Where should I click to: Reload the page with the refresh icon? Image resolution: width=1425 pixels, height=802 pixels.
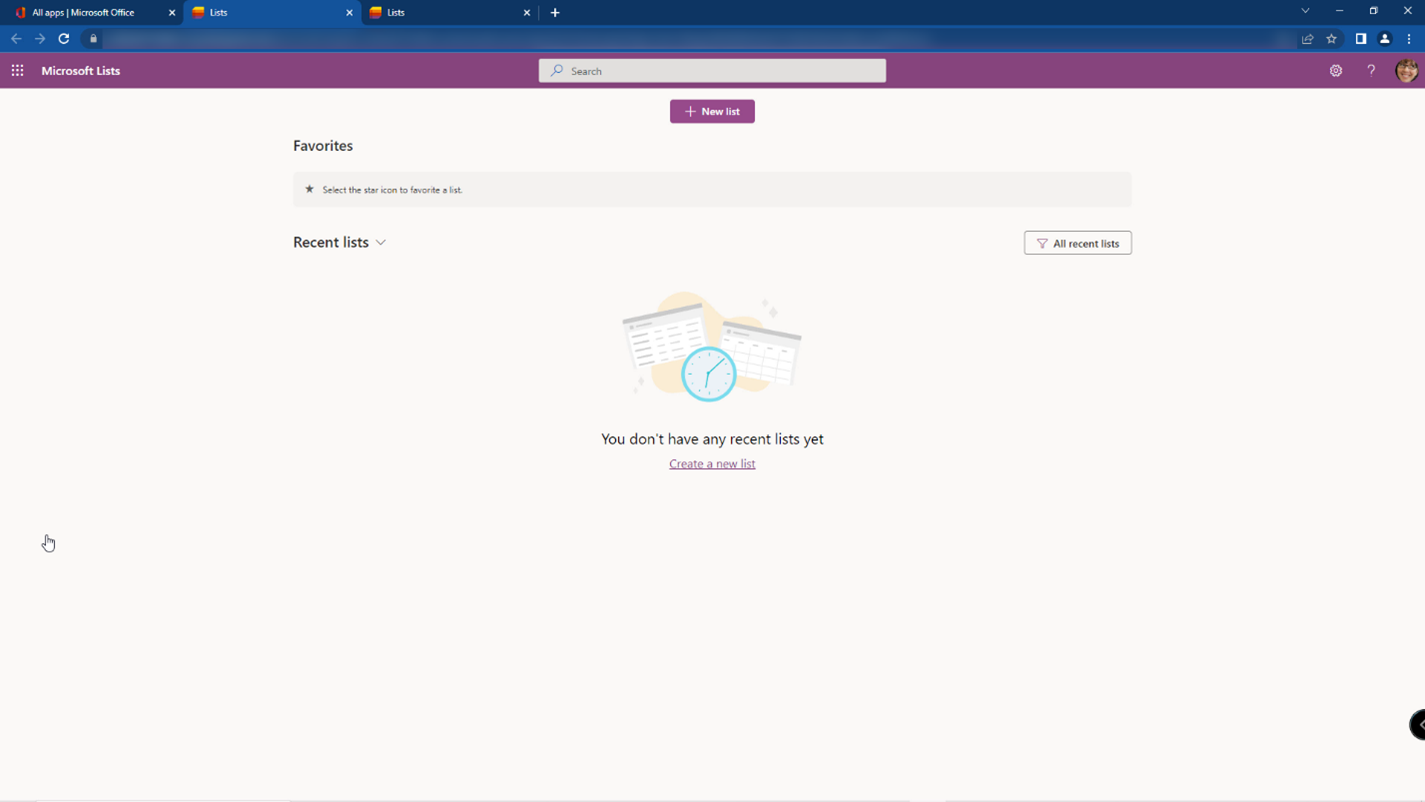click(x=64, y=39)
